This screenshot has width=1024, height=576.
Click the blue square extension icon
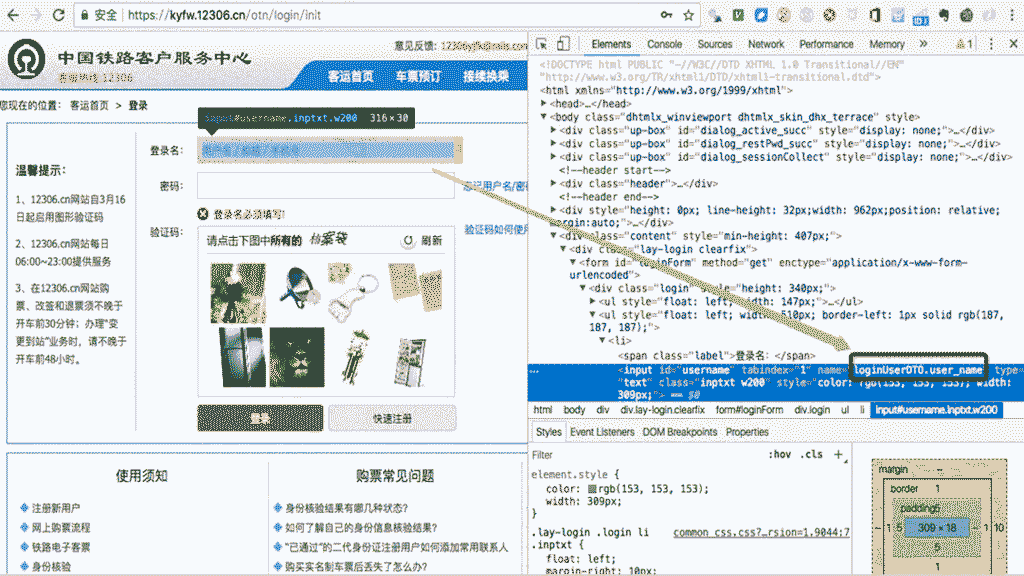tap(761, 15)
